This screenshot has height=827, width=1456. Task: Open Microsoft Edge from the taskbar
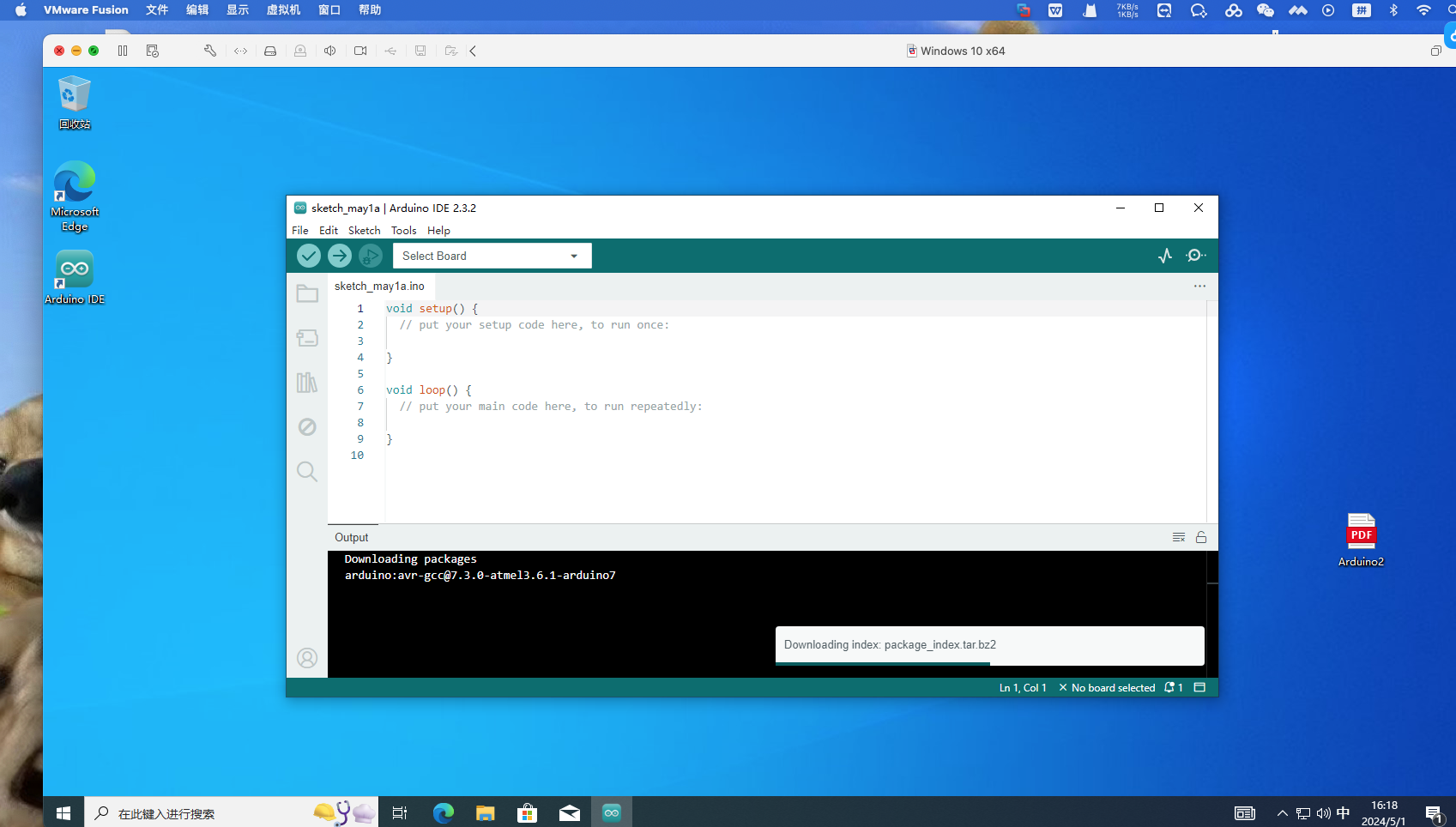[443, 813]
